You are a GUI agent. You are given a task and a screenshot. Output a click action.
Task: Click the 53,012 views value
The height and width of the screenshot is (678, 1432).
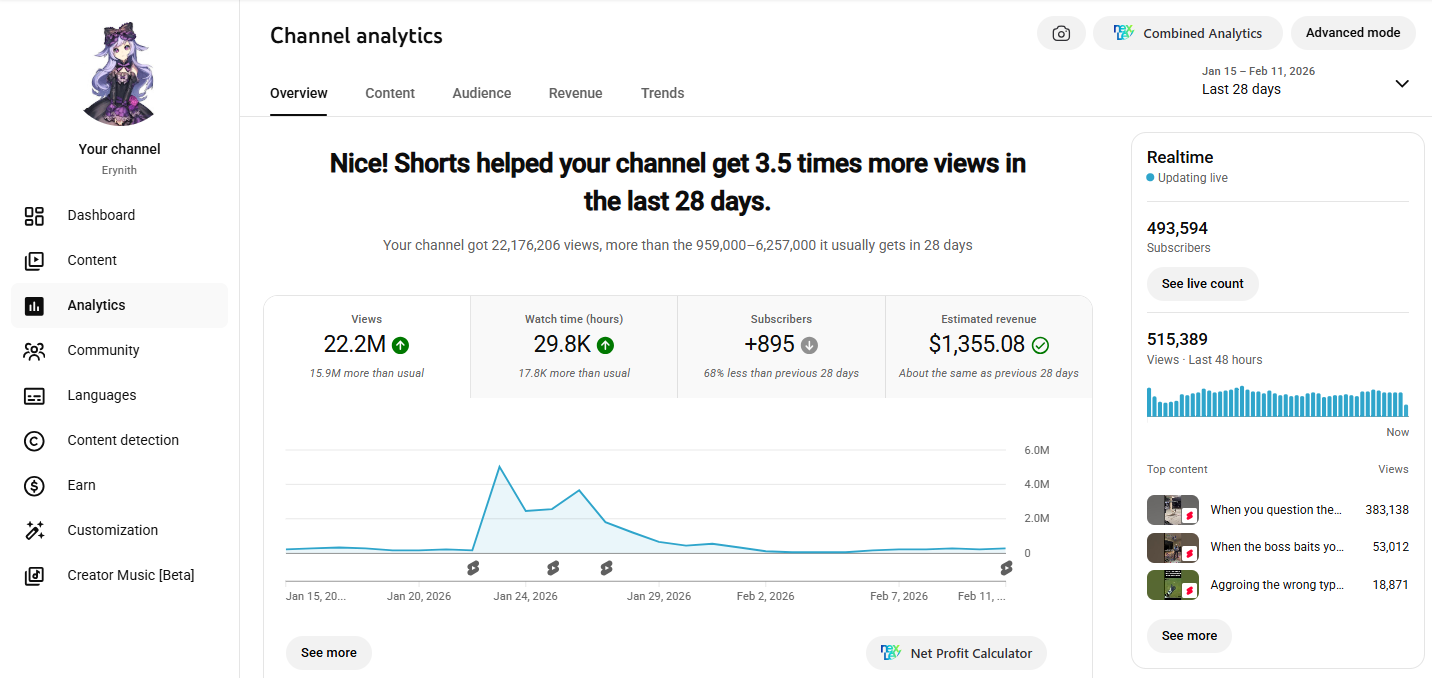click(x=1390, y=547)
